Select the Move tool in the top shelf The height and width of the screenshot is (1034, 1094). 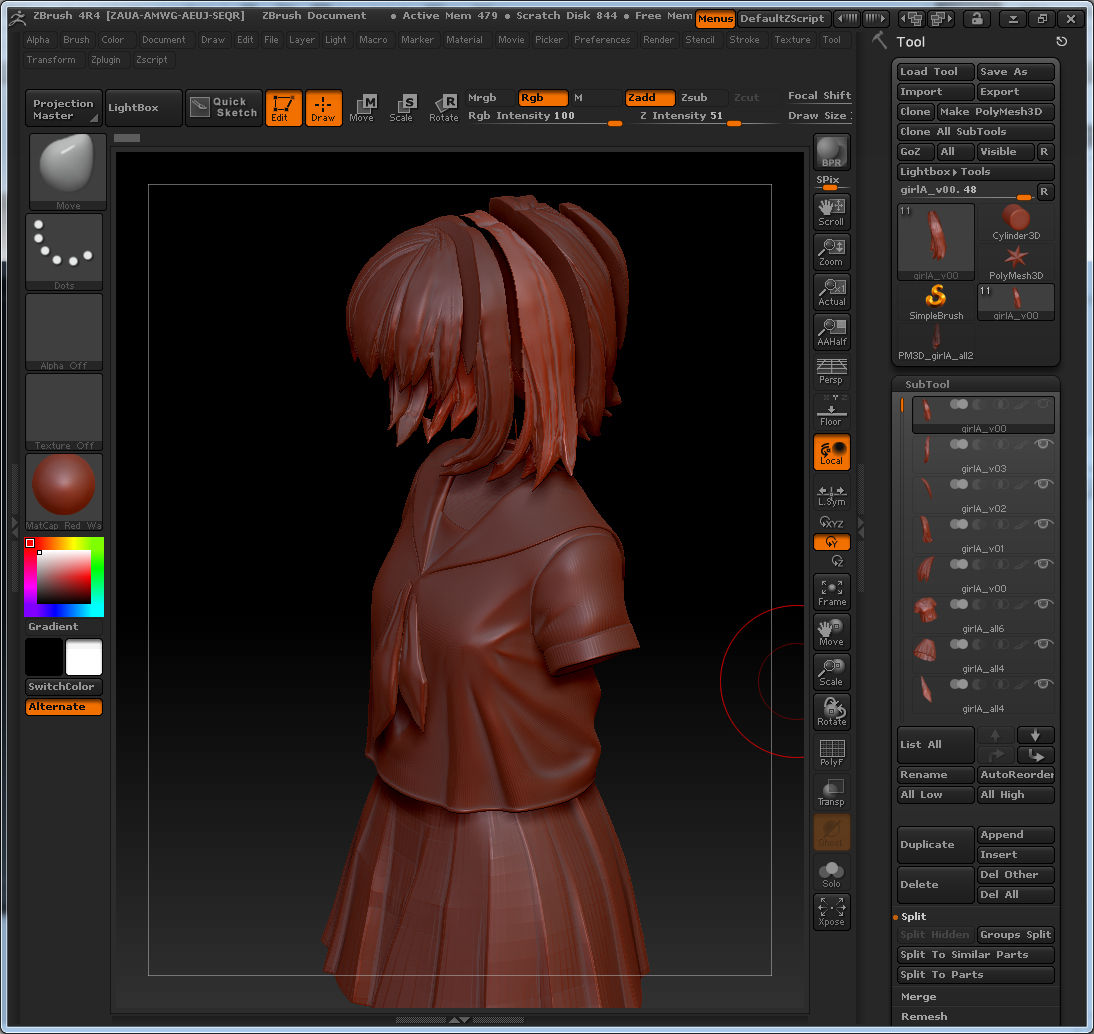[x=362, y=107]
